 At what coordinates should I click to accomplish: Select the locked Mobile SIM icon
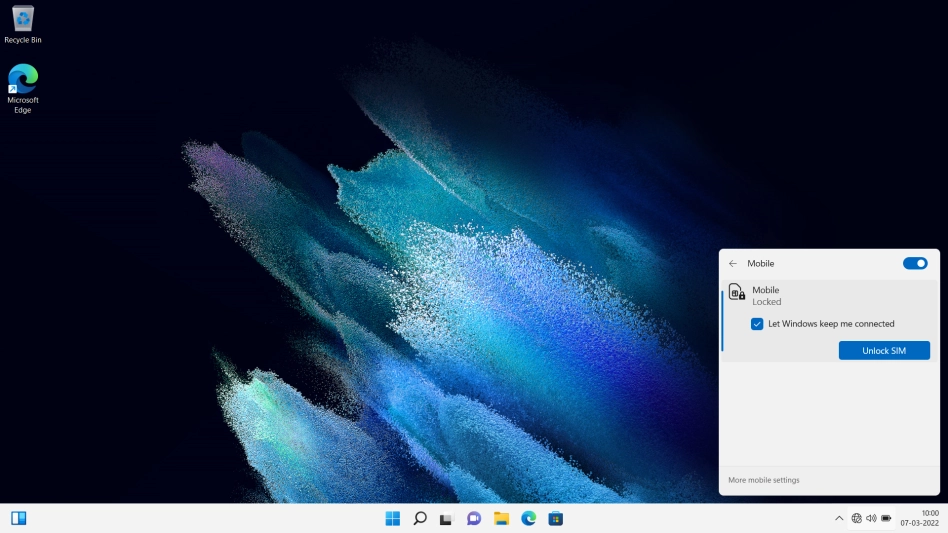coord(737,292)
